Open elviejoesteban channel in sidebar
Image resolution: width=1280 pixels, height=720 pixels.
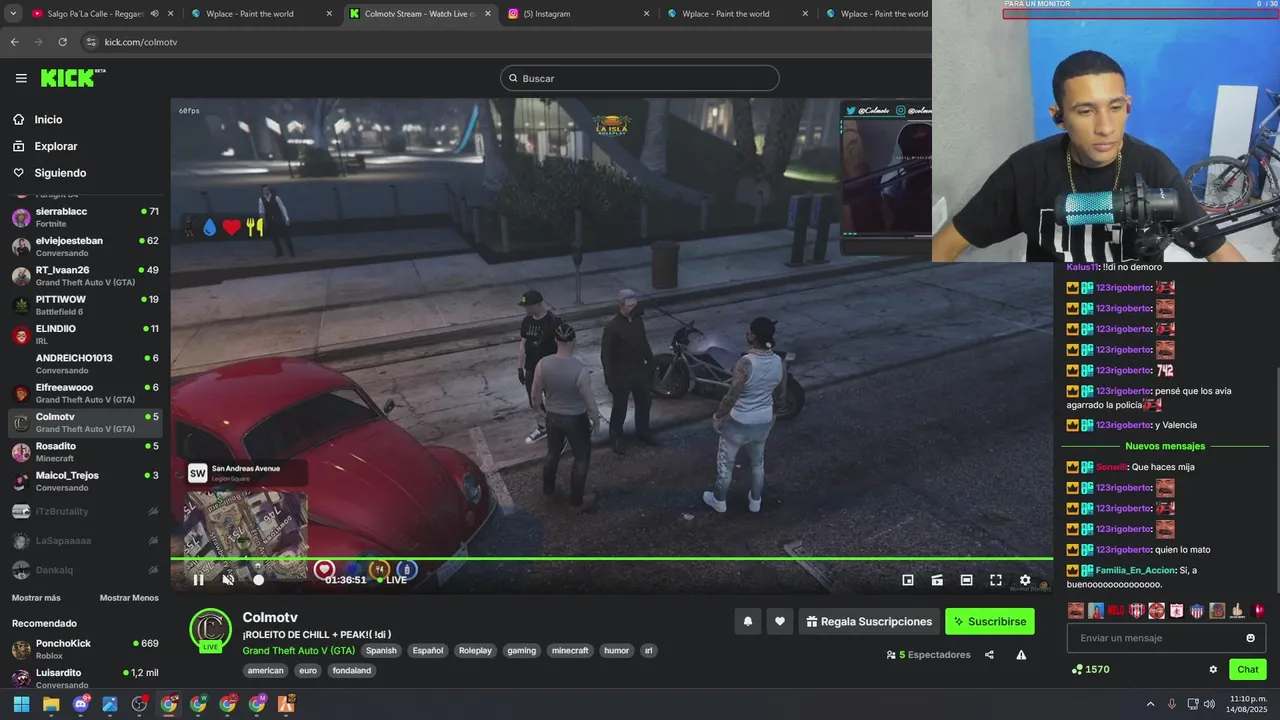point(85,246)
